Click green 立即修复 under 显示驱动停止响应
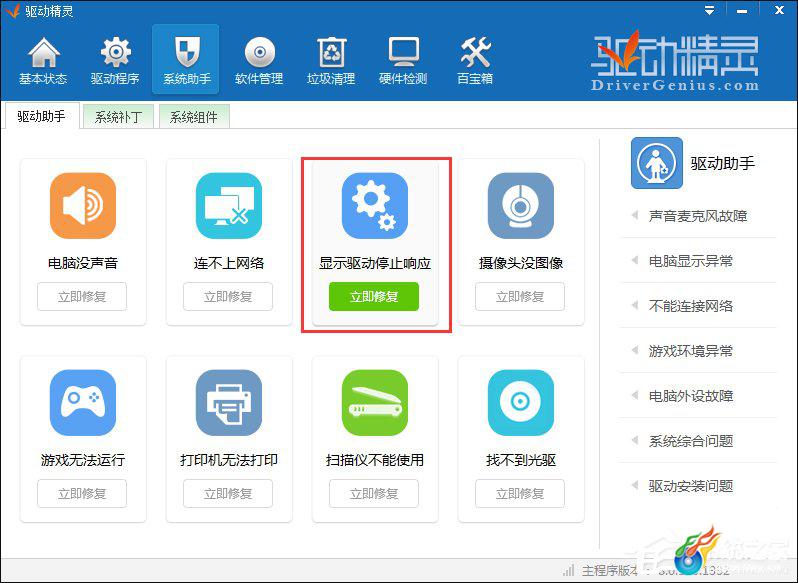 pyautogui.click(x=374, y=297)
